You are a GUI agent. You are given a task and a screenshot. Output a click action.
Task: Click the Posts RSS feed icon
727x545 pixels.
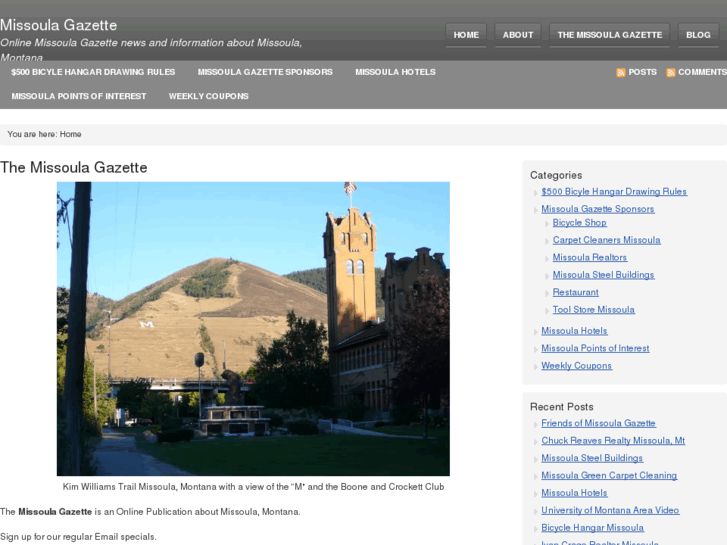click(620, 73)
